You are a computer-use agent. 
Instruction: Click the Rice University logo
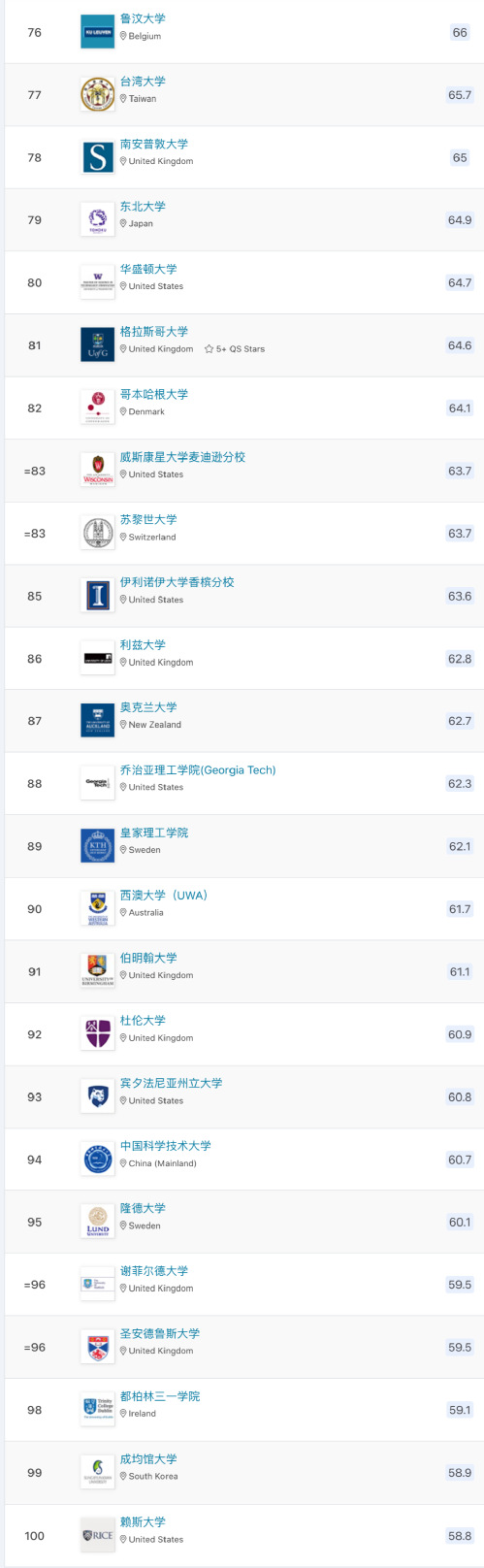pos(97,1535)
